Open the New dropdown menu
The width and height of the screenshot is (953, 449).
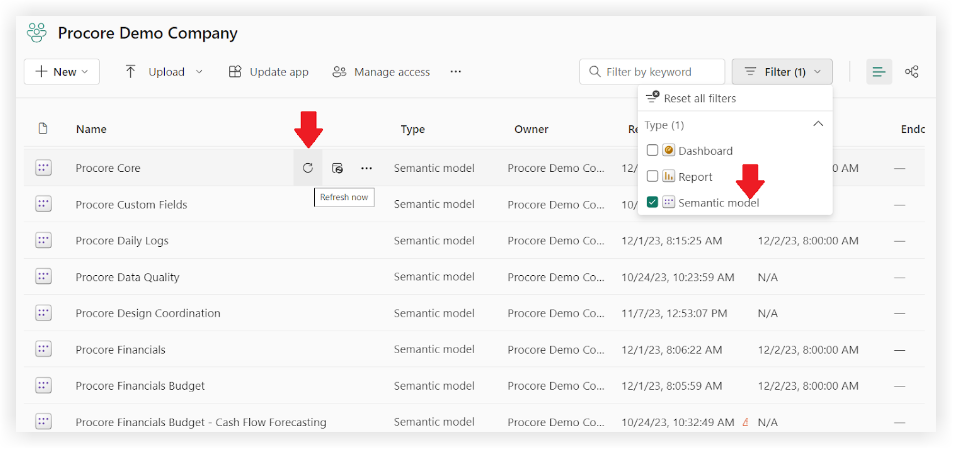click(62, 72)
